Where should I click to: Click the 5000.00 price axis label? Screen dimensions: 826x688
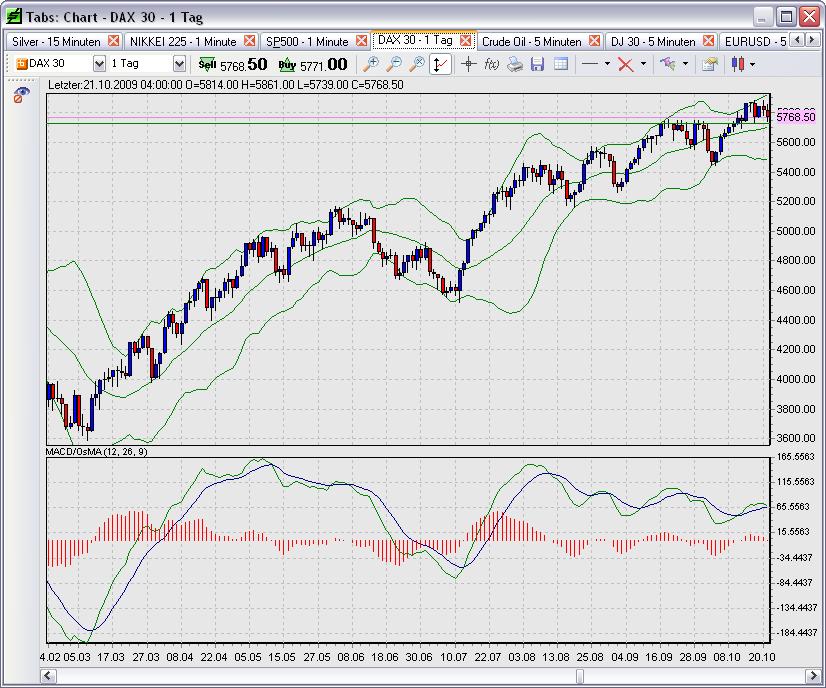(796, 231)
